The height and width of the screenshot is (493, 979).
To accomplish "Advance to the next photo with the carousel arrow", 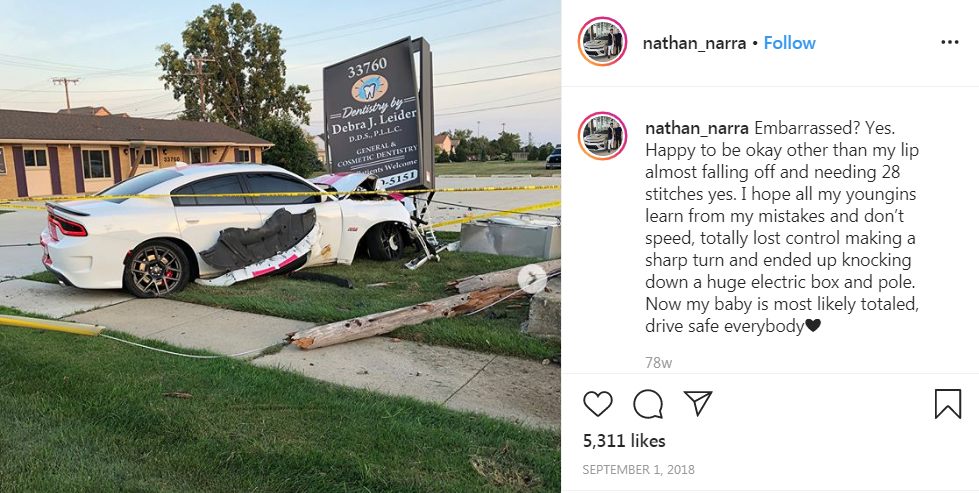I will [x=533, y=278].
